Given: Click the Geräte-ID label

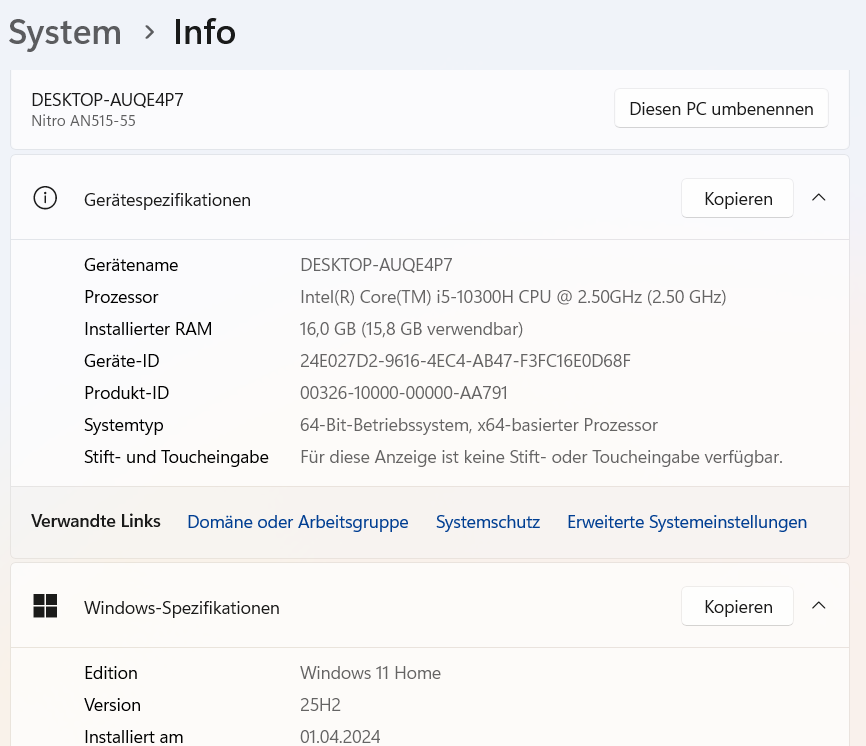Looking at the screenshot, I should click(x=122, y=361).
